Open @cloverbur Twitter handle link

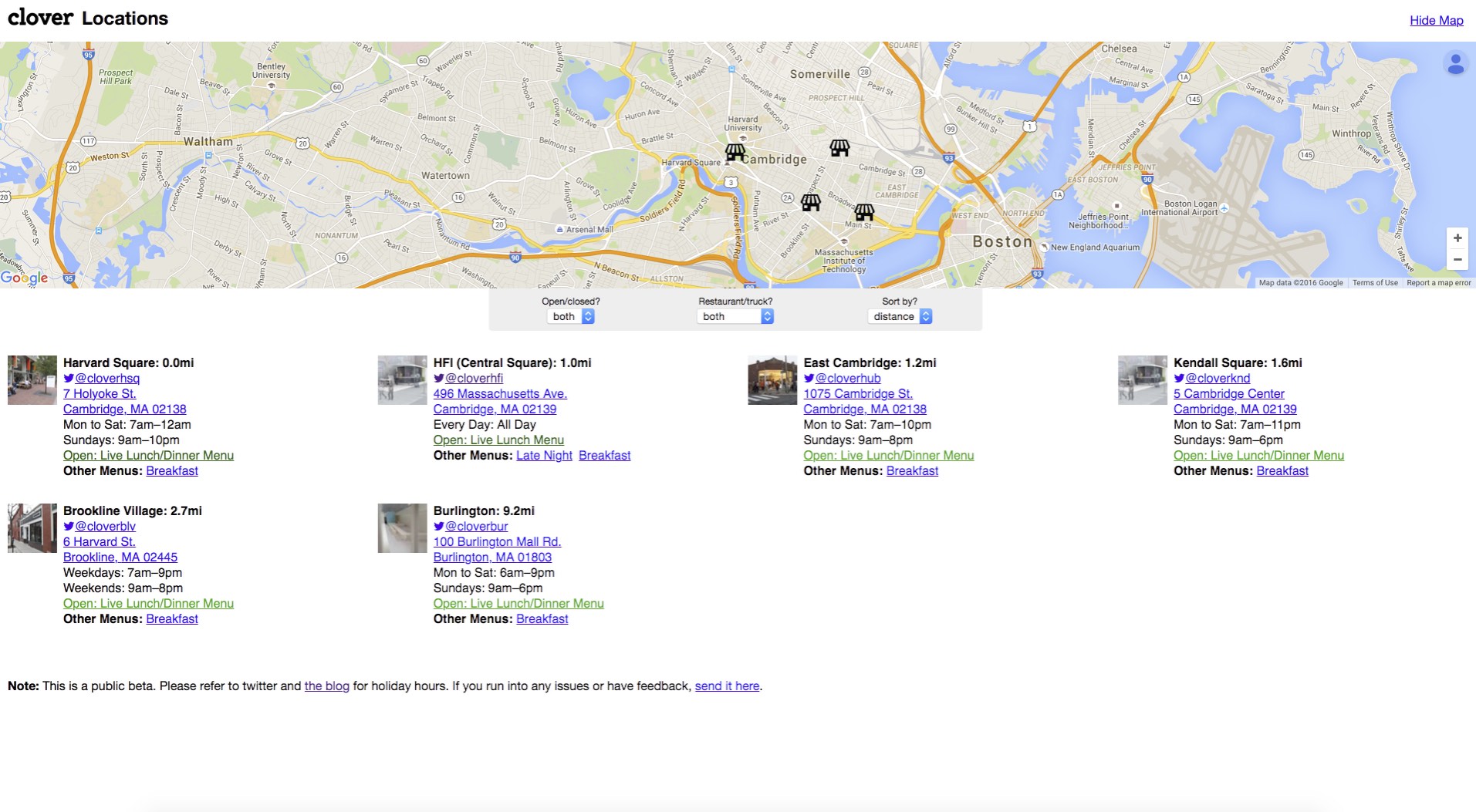click(476, 526)
